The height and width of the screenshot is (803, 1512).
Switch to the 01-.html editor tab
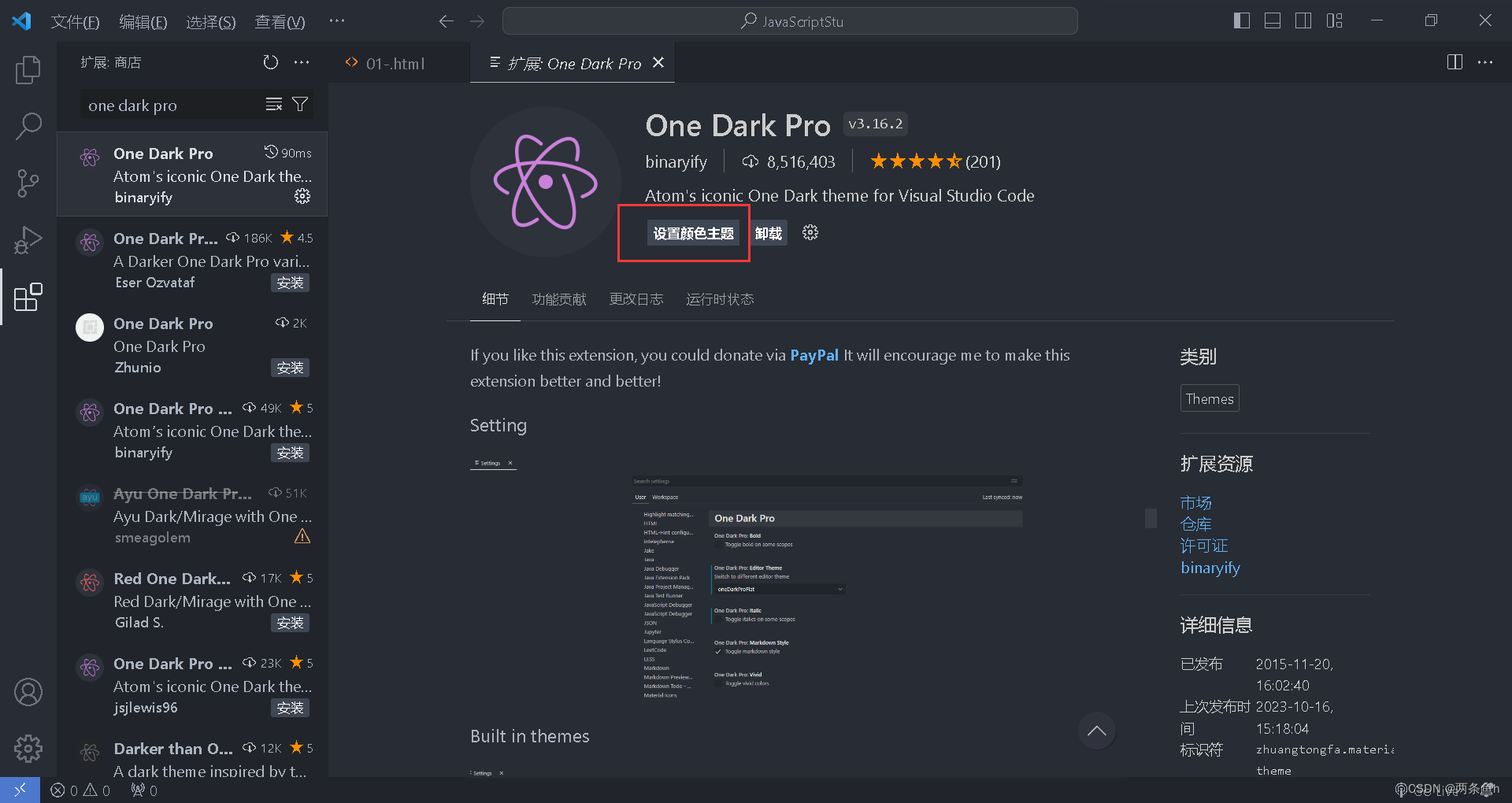(x=395, y=63)
